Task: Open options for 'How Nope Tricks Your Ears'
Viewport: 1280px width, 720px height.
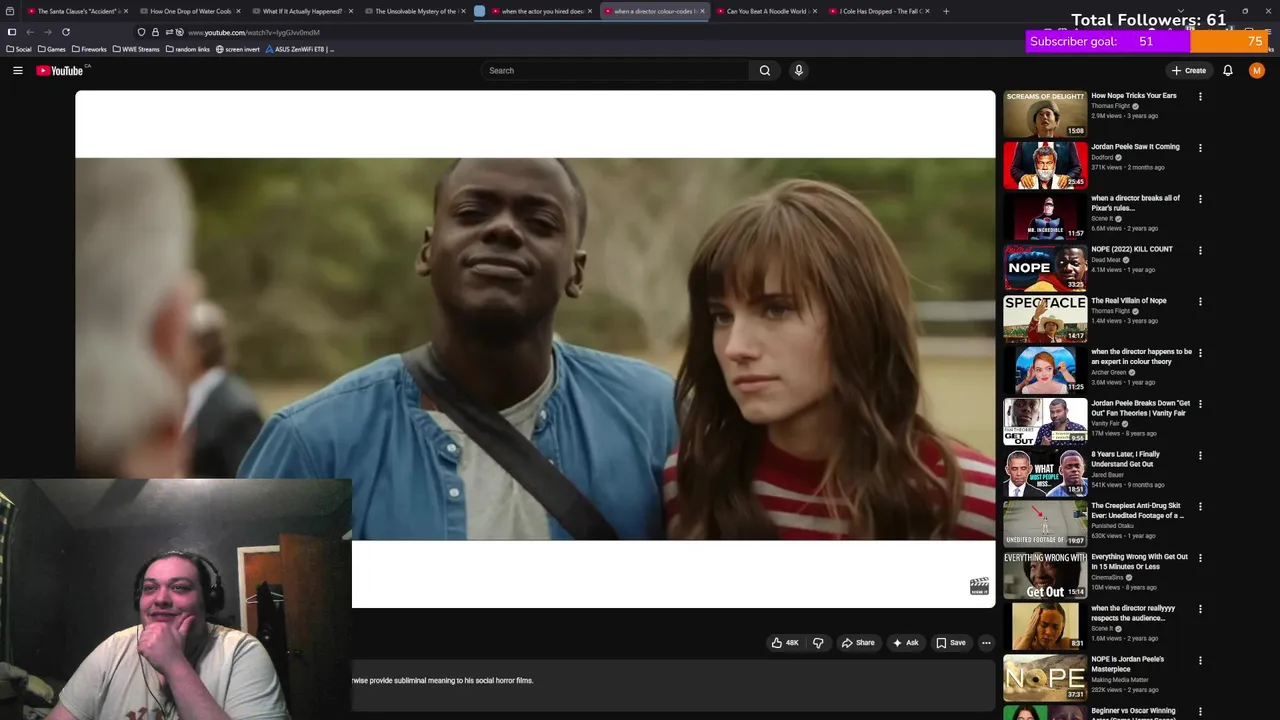Action: [x=1200, y=97]
